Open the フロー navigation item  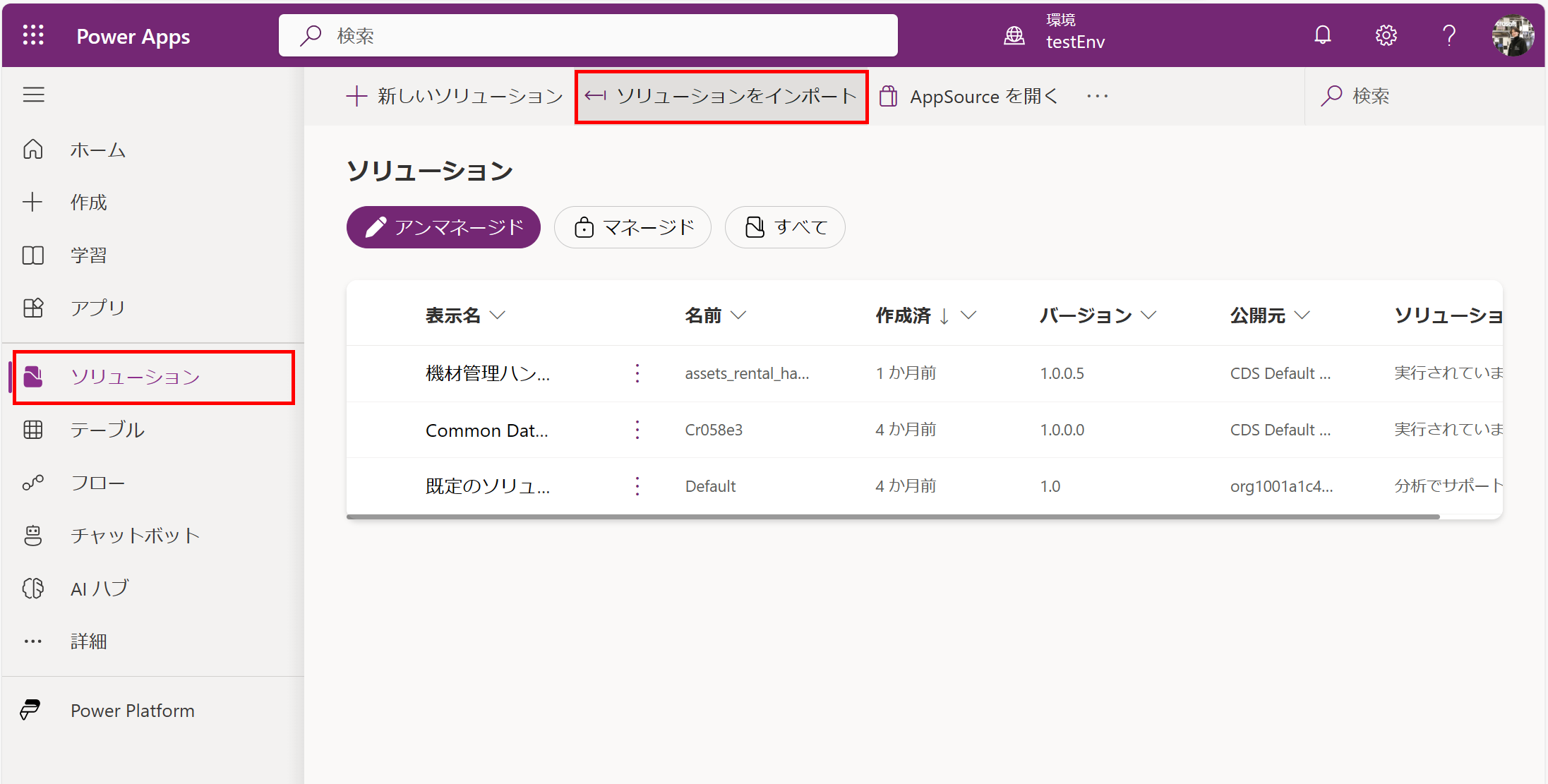[97, 483]
